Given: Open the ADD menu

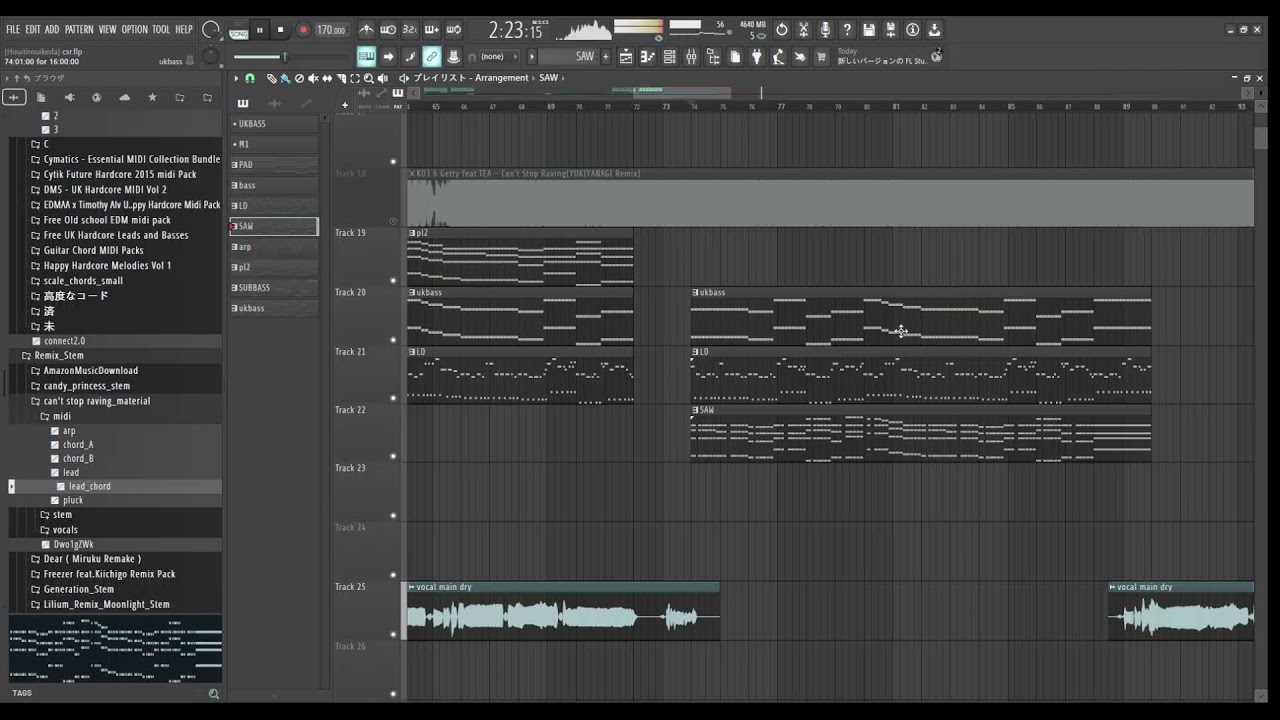Looking at the screenshot, I should click(x=52, y=29).
